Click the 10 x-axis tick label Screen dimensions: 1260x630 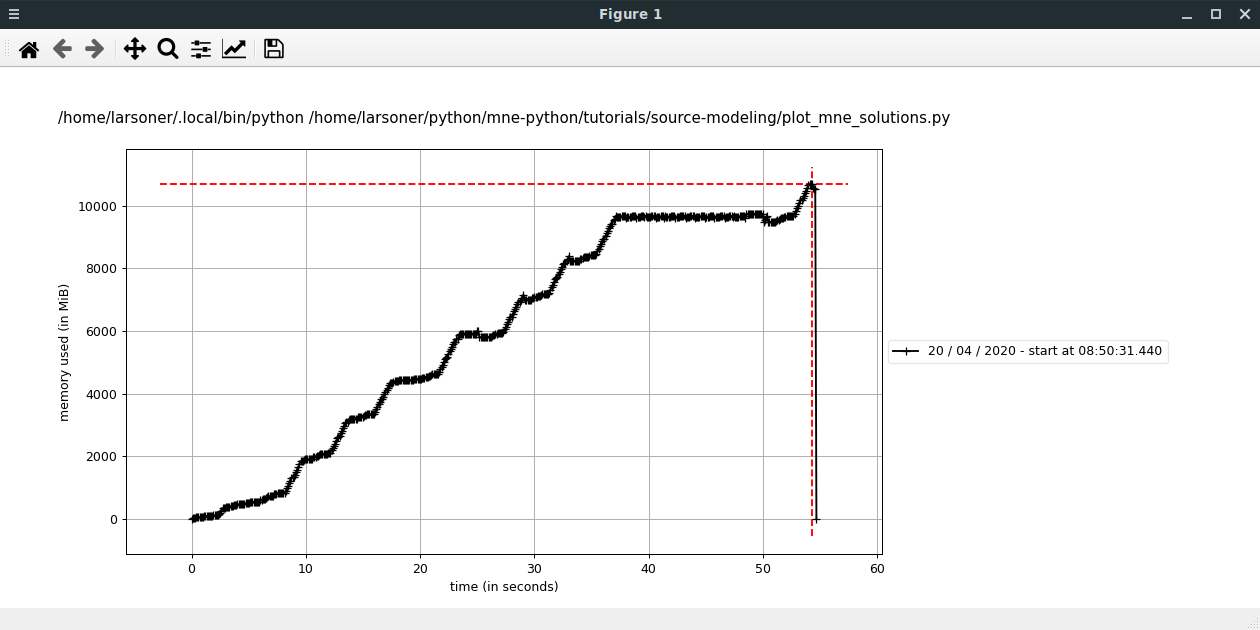coord(306,568)
